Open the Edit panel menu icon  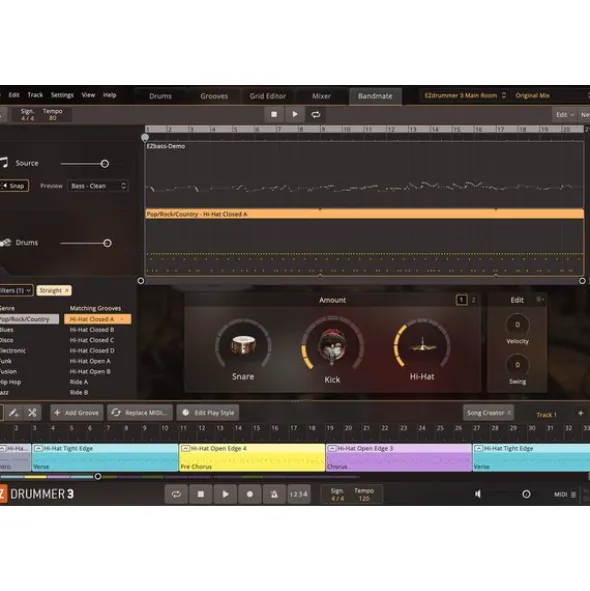pyautogui.click(x=539, y=299)
